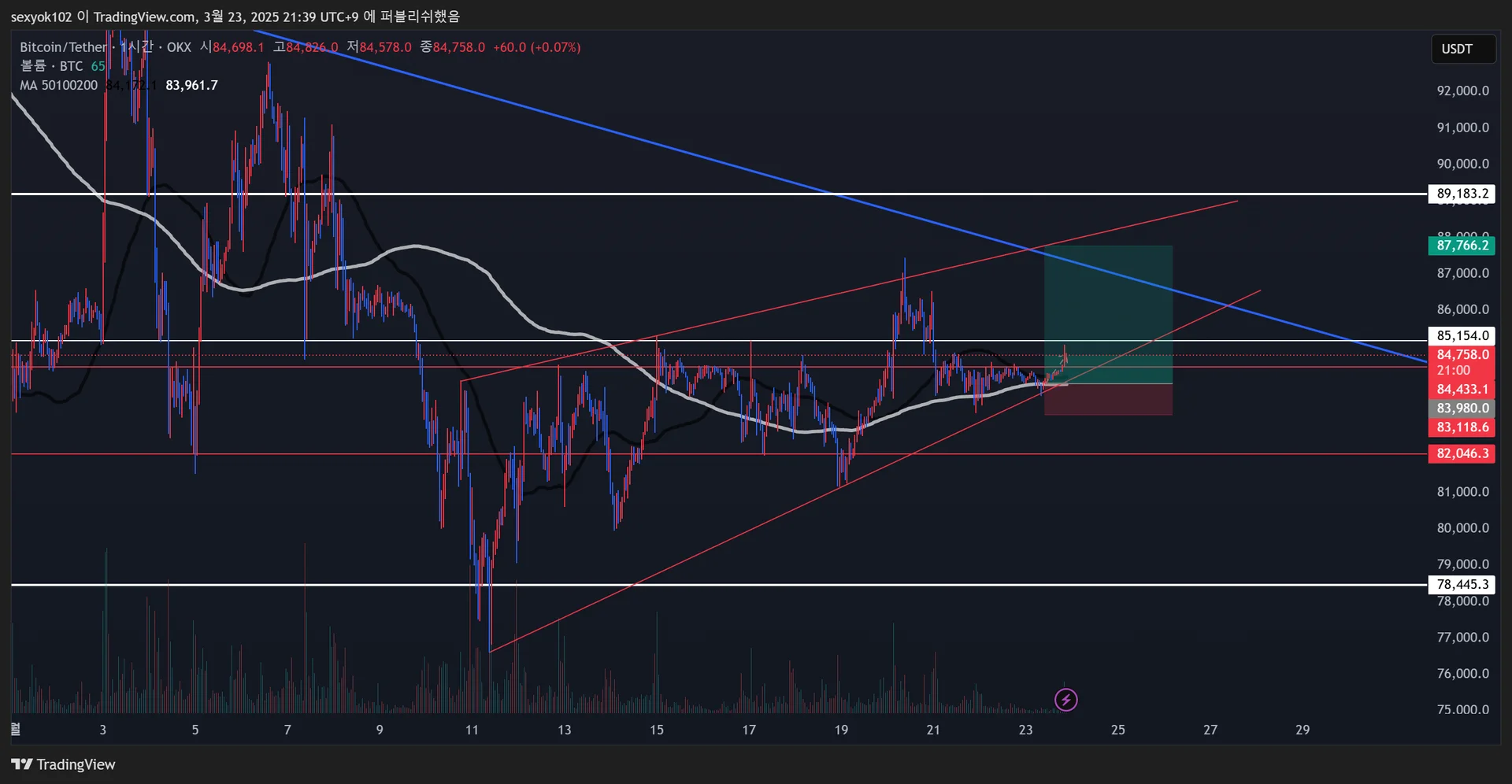Click the TradingView logo at bottom left
The height and width of the screenshot is (784, 1512).
(64, 764)
